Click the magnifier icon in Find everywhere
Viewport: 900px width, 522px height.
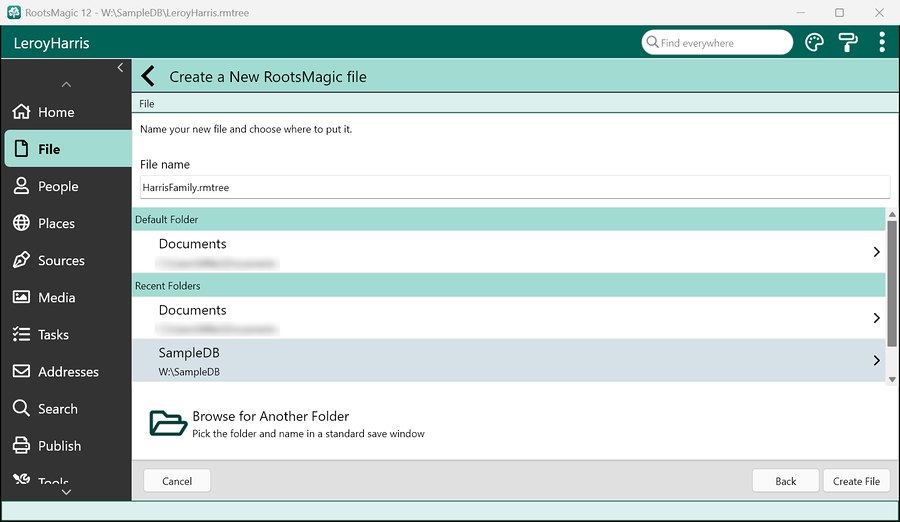[x=652, y=42]
